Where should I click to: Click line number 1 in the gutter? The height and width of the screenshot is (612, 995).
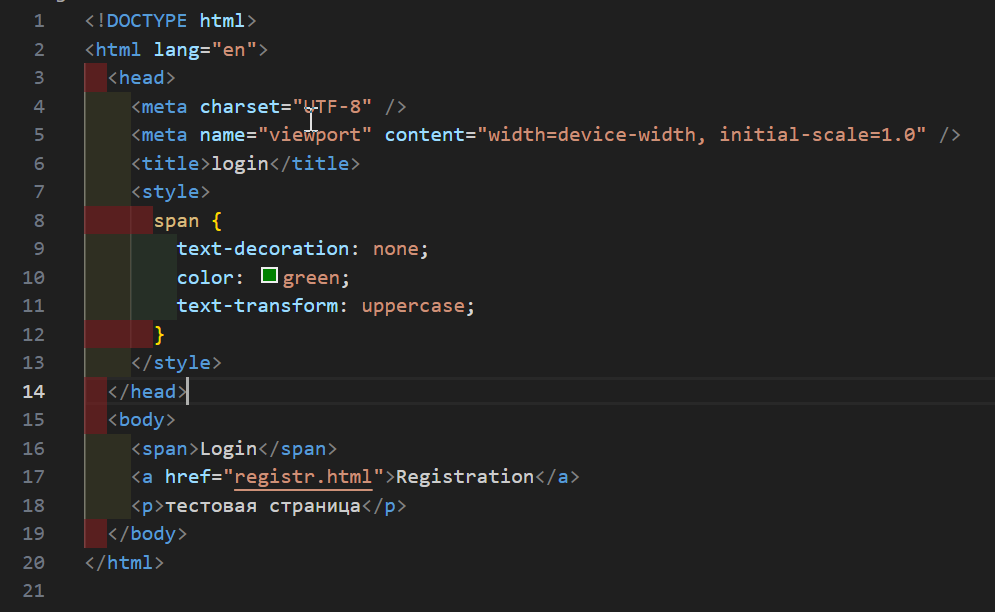38,20
